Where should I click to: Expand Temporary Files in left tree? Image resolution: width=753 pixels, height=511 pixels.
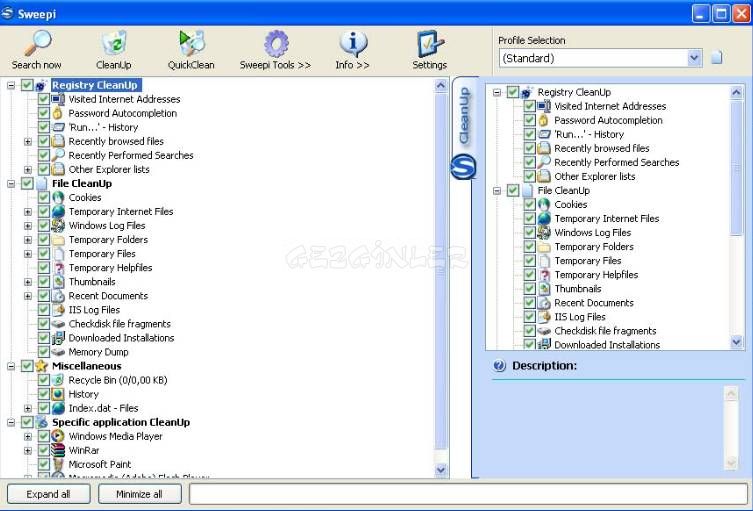click(28, 254)
